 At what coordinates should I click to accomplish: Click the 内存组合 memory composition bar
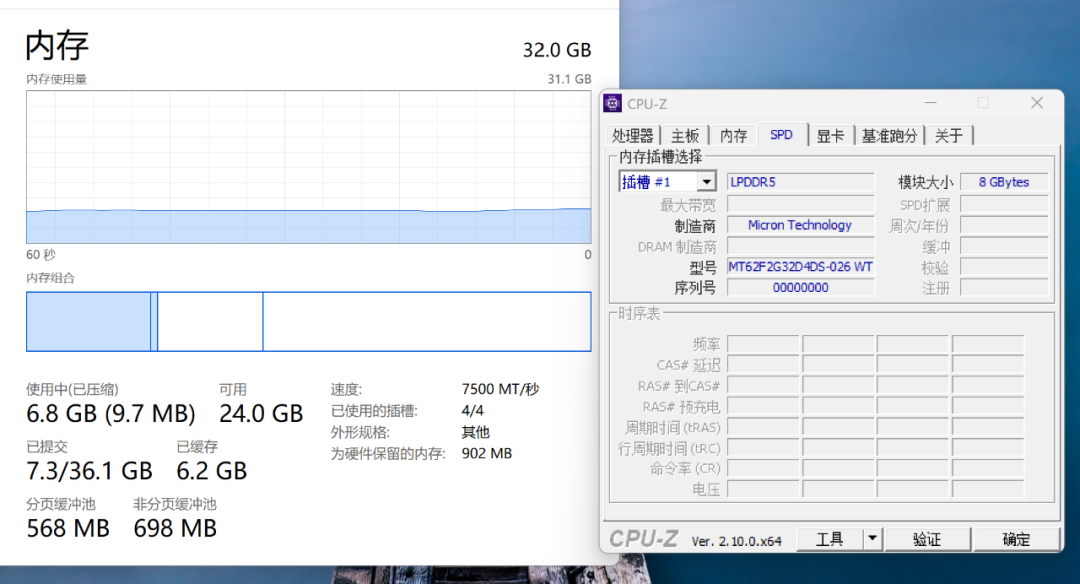pyautogui.click(x=309, y=322)
